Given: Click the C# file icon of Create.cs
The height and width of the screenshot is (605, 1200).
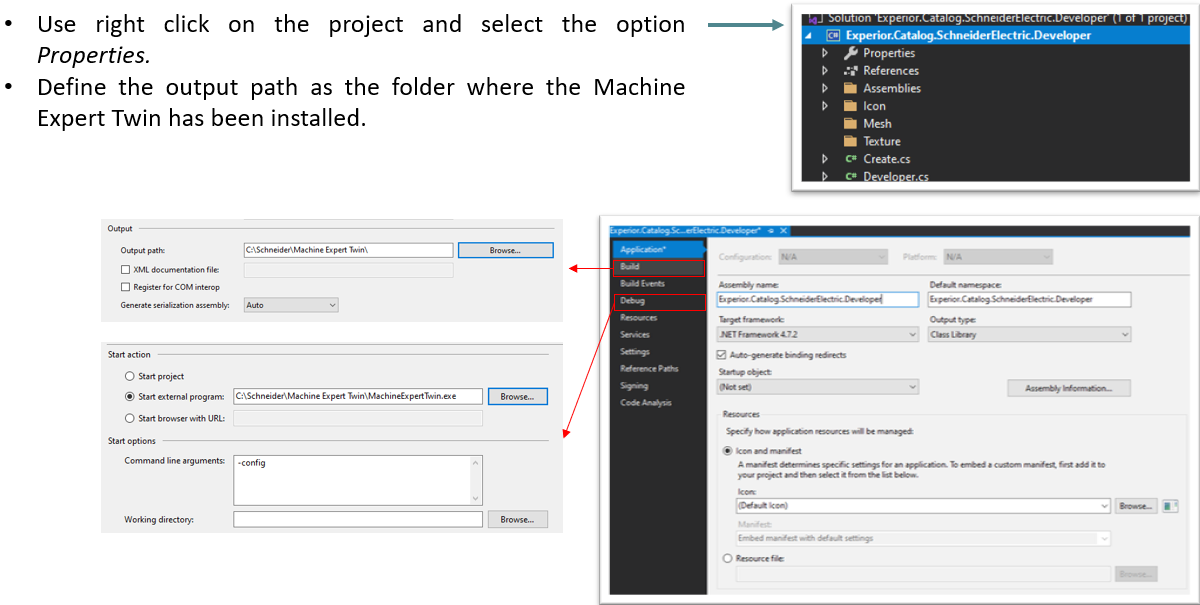Looking at the screenshot, I should click(x=851, y=159).
